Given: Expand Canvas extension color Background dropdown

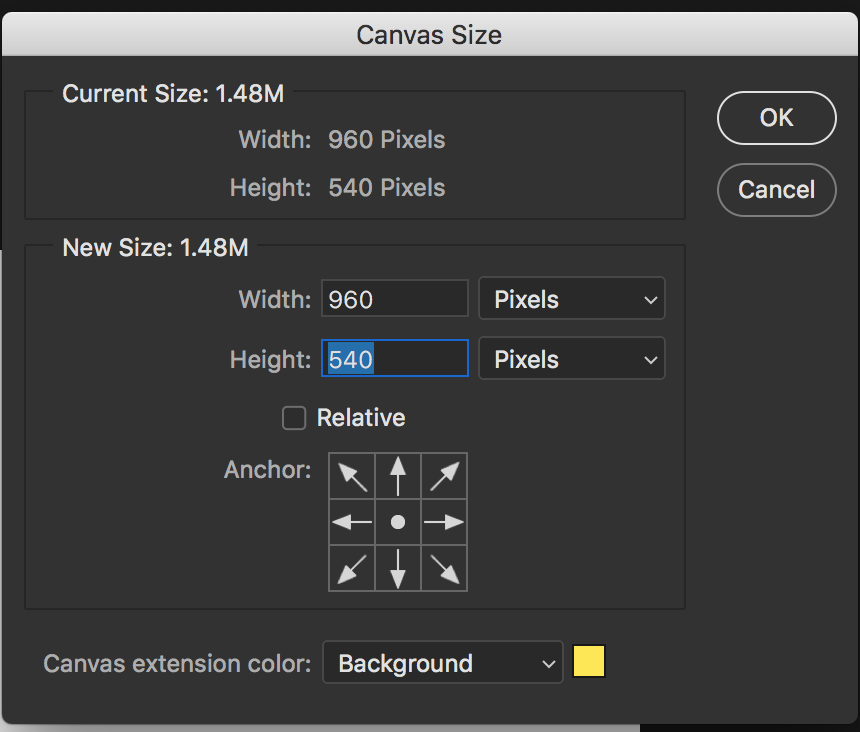Looking at the screenshot, I should click(x=443, y=662).
